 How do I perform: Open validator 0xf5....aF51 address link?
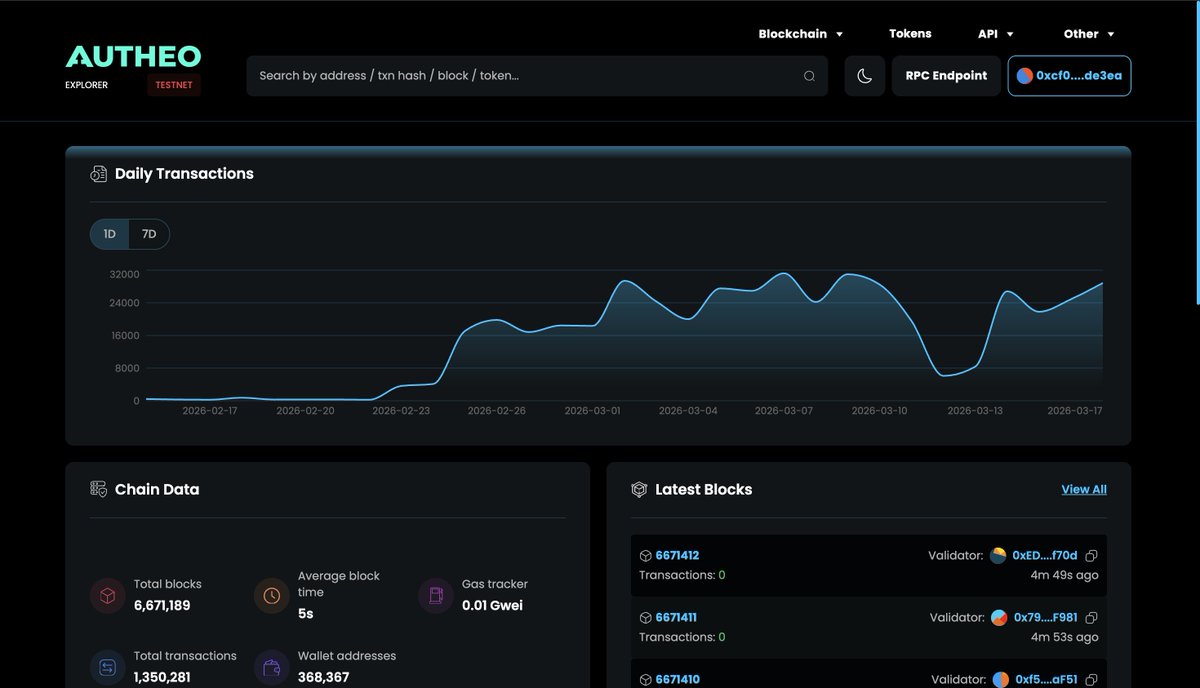(1046, 680)
